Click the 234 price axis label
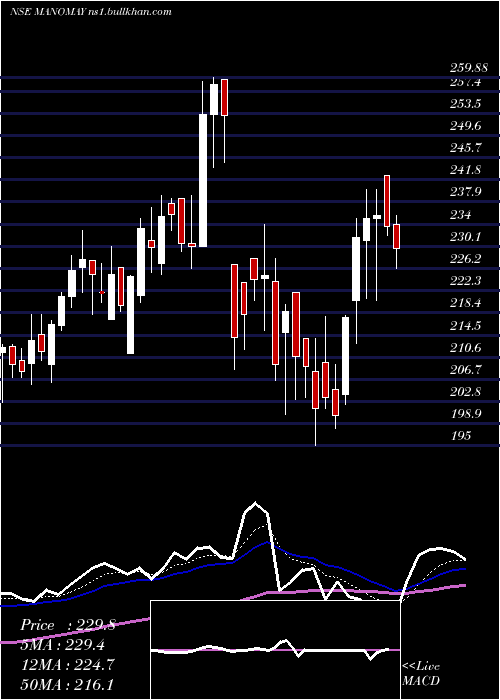Screen dimensions: 500x700 (461, 215)
